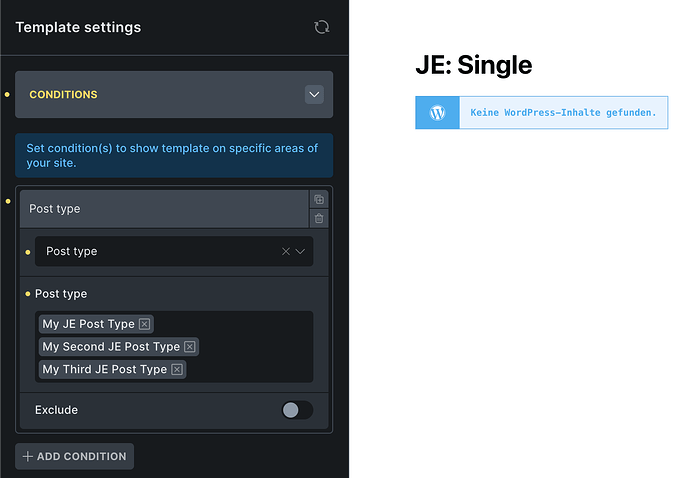Image resolution: width=690 pixels, height=478 pixels.
Task: Click the WordPress logo icon
Action: 437,113
